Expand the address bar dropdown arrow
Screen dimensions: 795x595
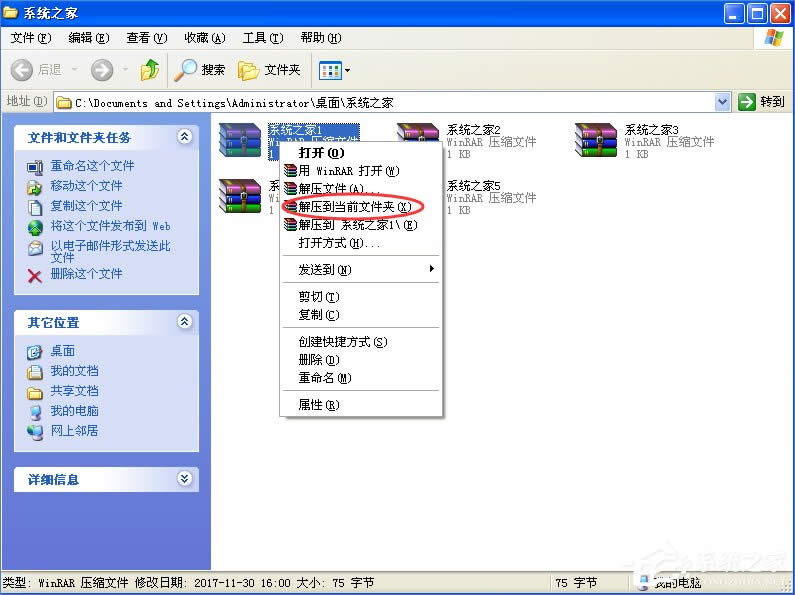point(723,102)
